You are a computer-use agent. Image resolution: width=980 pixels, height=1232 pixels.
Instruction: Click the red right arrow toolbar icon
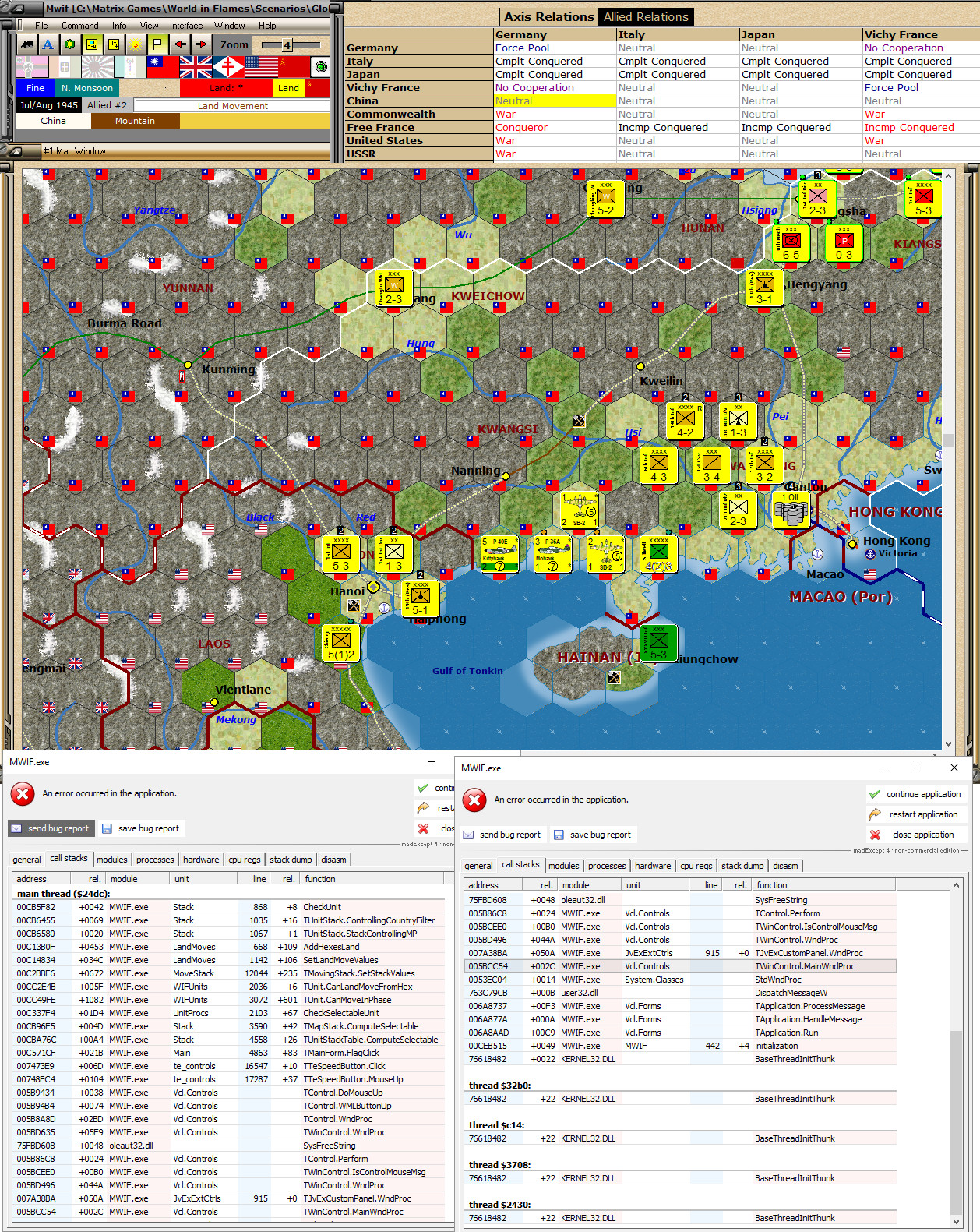coord(201,44)
